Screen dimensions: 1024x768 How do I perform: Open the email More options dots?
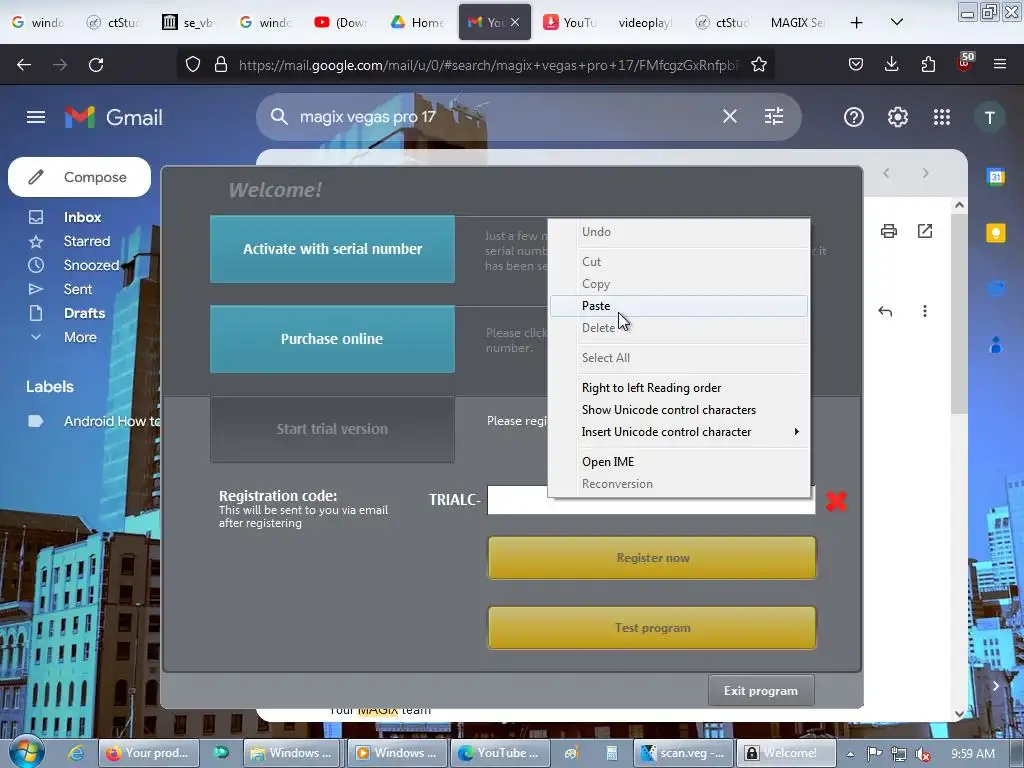(x=925, y=312)
